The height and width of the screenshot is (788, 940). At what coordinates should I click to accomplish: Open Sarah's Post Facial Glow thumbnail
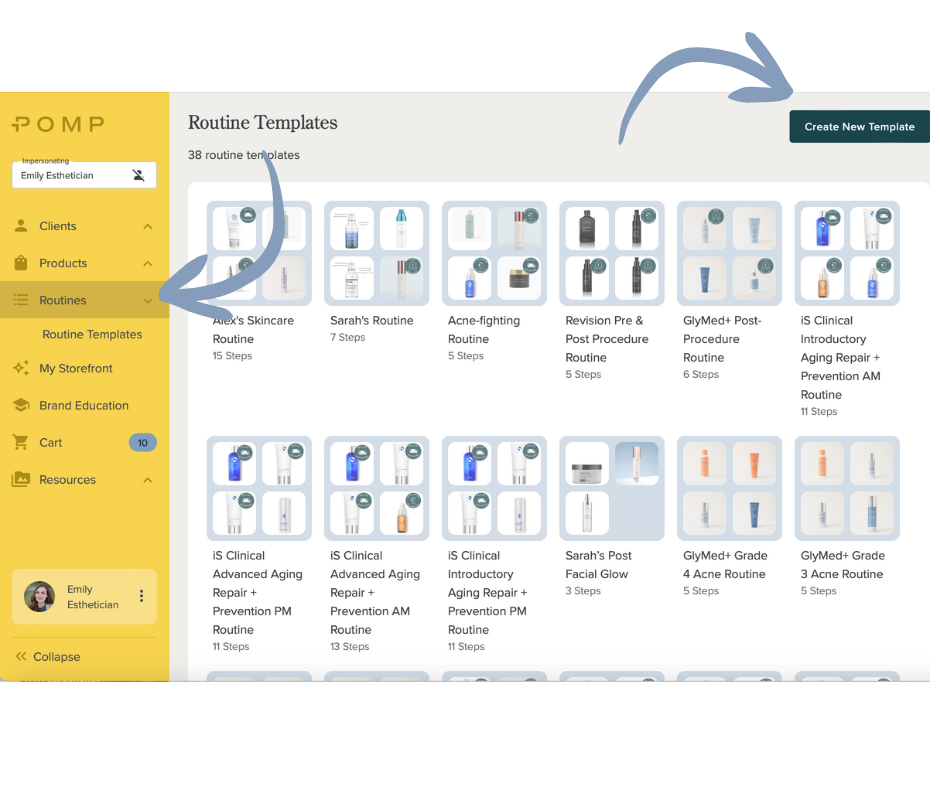(611, 488)
